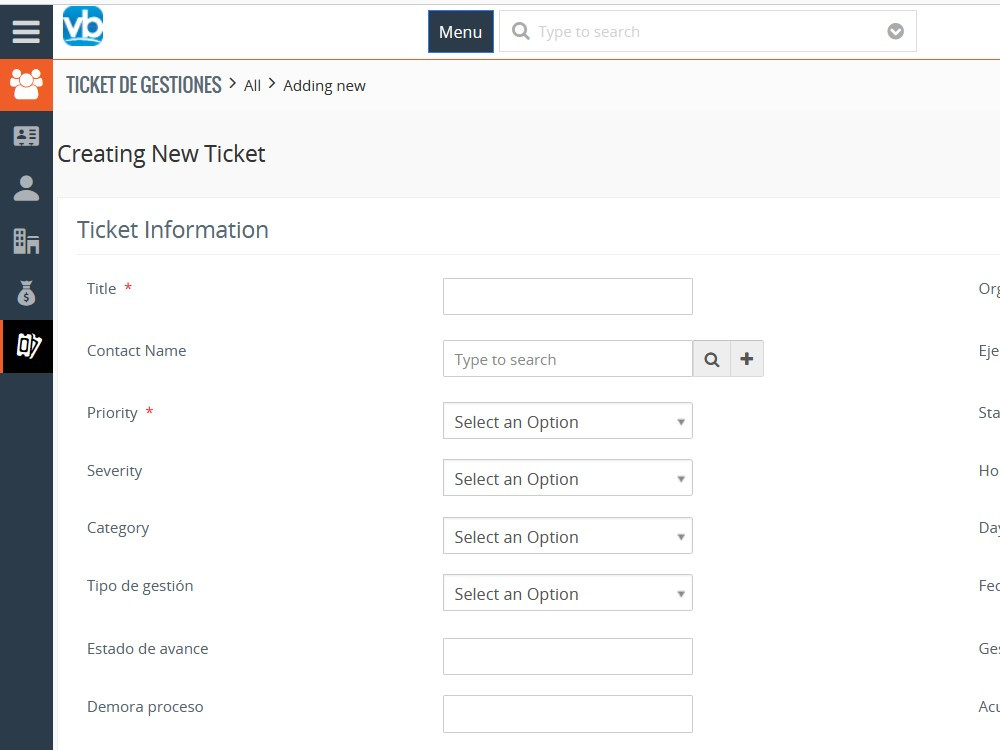Open the money bag sidebar icon

tap(26, 293)
